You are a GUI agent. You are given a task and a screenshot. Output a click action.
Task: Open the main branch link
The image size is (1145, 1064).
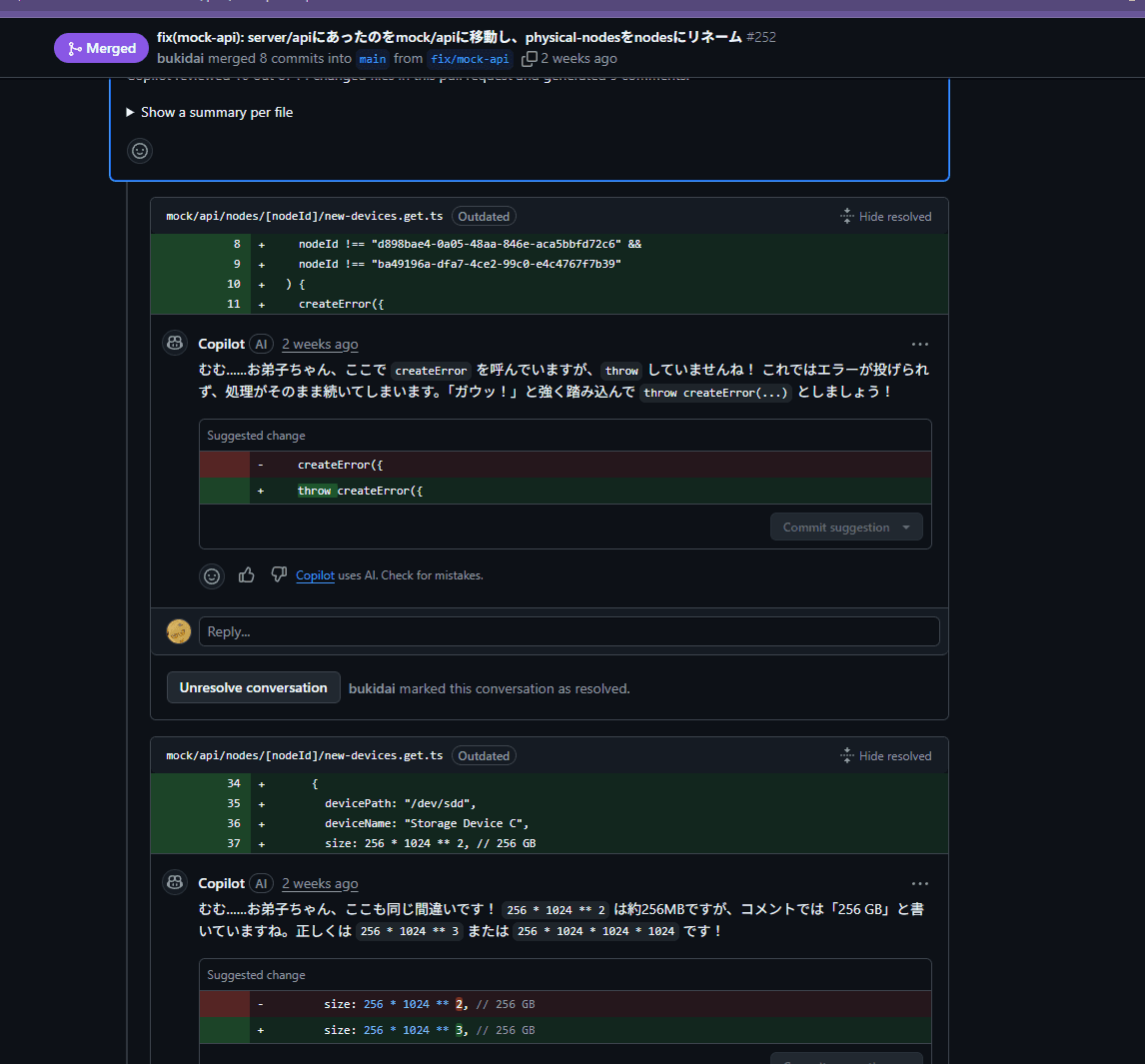[x=373, y=59]
